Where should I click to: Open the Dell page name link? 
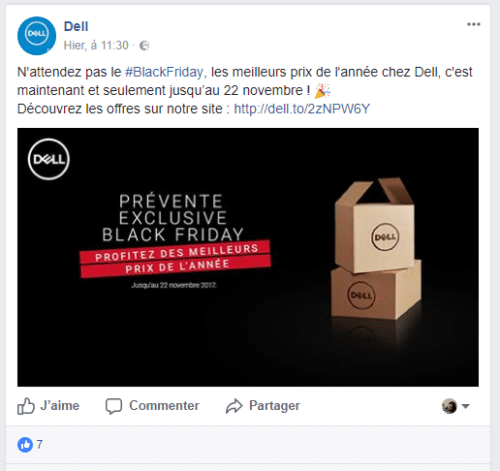[76, 26]
